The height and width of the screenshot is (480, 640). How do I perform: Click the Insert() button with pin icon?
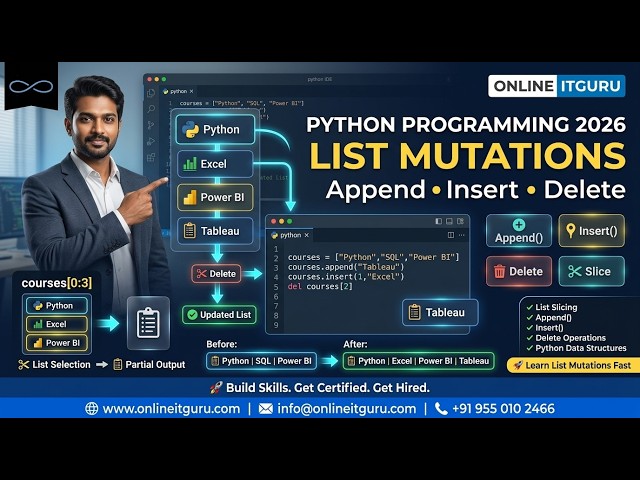[591, 231]
